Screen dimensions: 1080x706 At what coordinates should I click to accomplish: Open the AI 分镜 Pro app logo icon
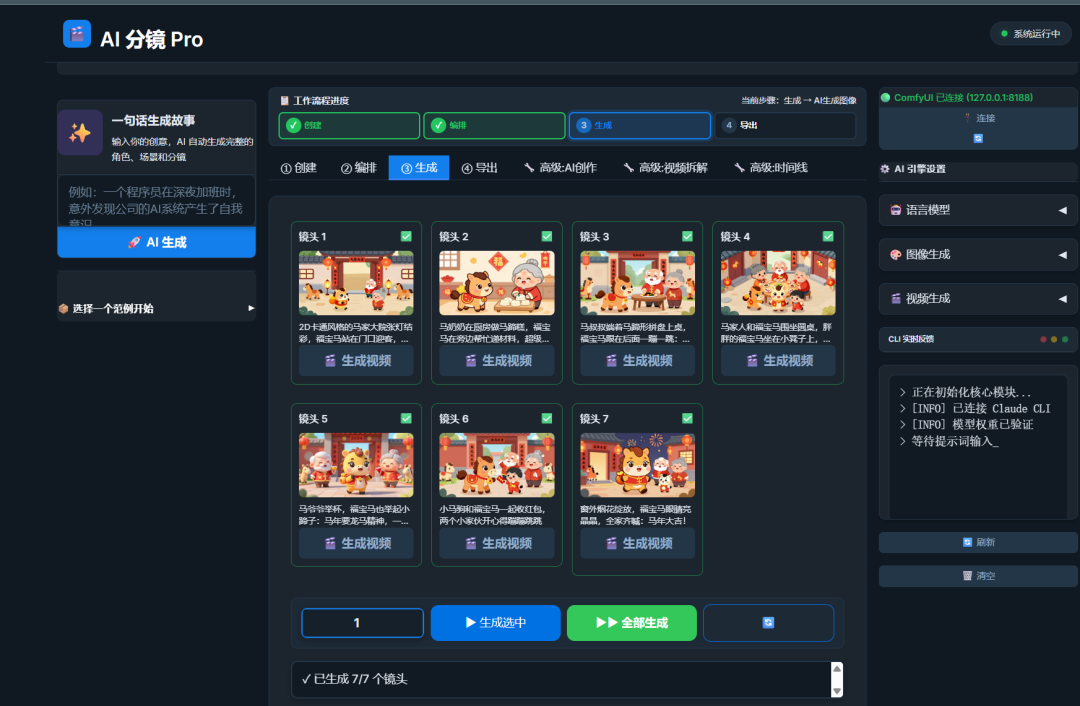pos(77,34)
